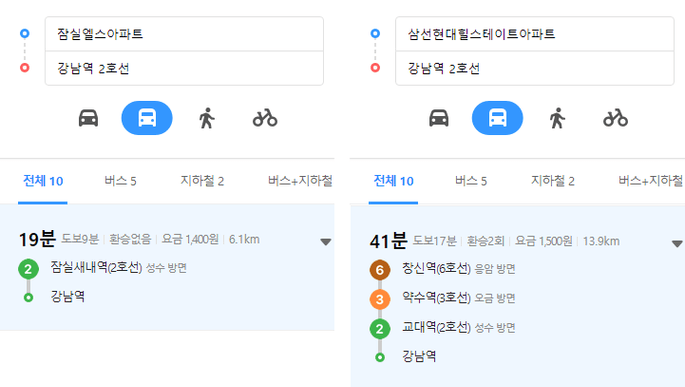Image resolution: width=685 pixels, height=387 pixels.
Task: Expand the 19분 route details arrow
Action: click(325, 242)
